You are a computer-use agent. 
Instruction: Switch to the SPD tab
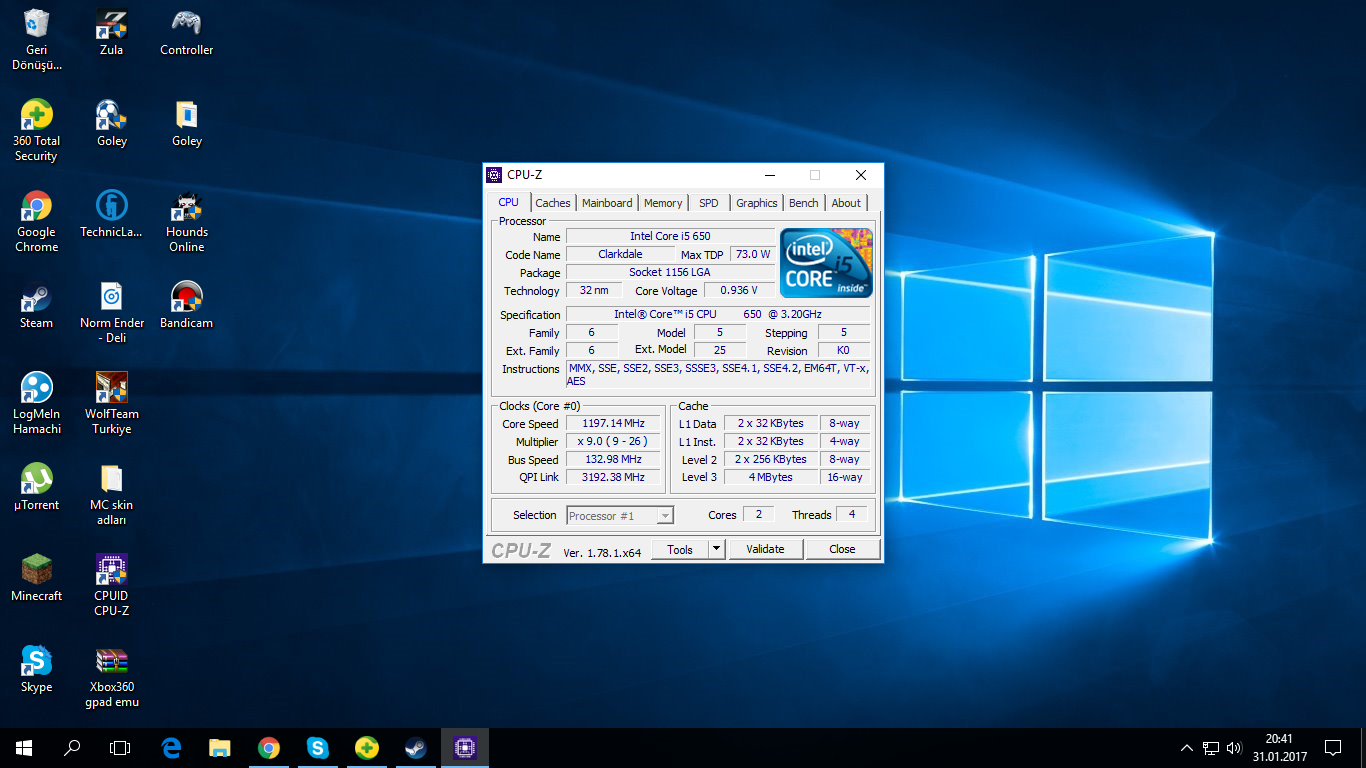click(709, 202)
